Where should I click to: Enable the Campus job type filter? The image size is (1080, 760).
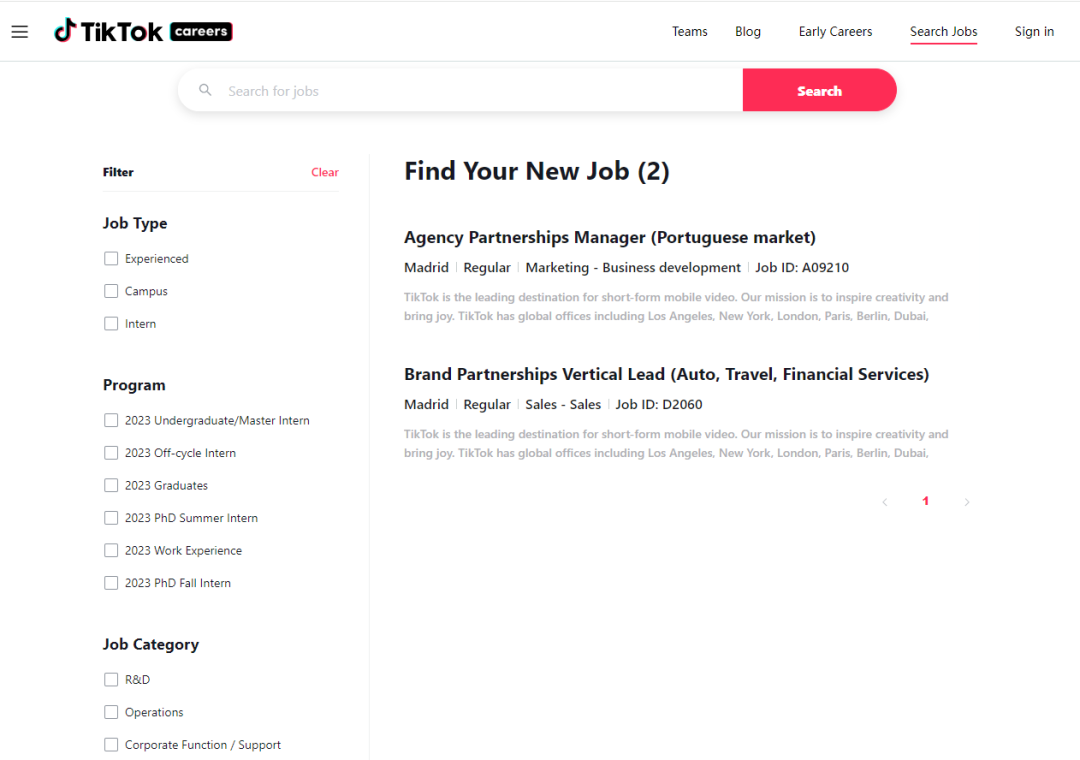click(x=111, y=291)
